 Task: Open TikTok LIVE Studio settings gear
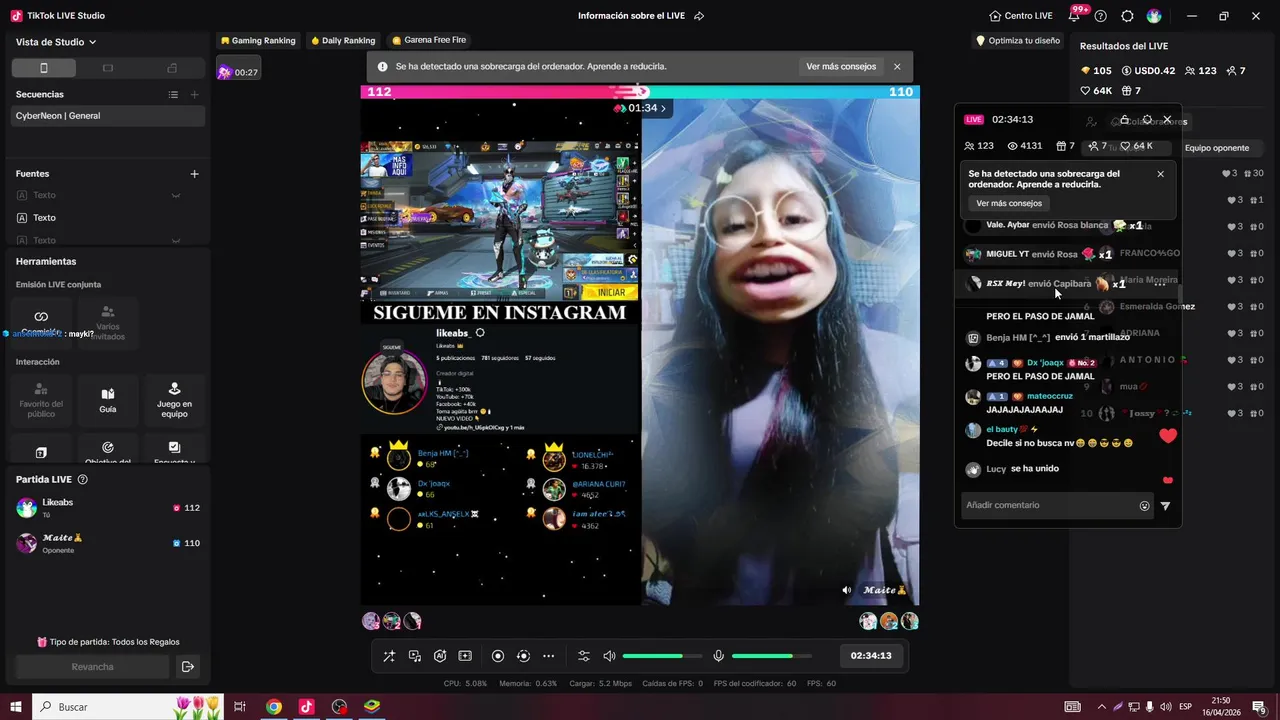[1127, 16]
